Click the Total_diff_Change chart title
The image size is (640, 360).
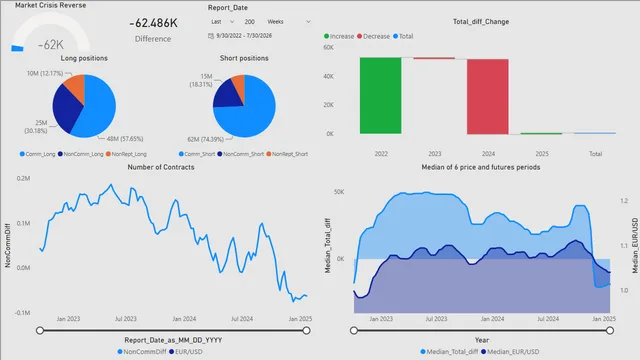pos(481,22)
